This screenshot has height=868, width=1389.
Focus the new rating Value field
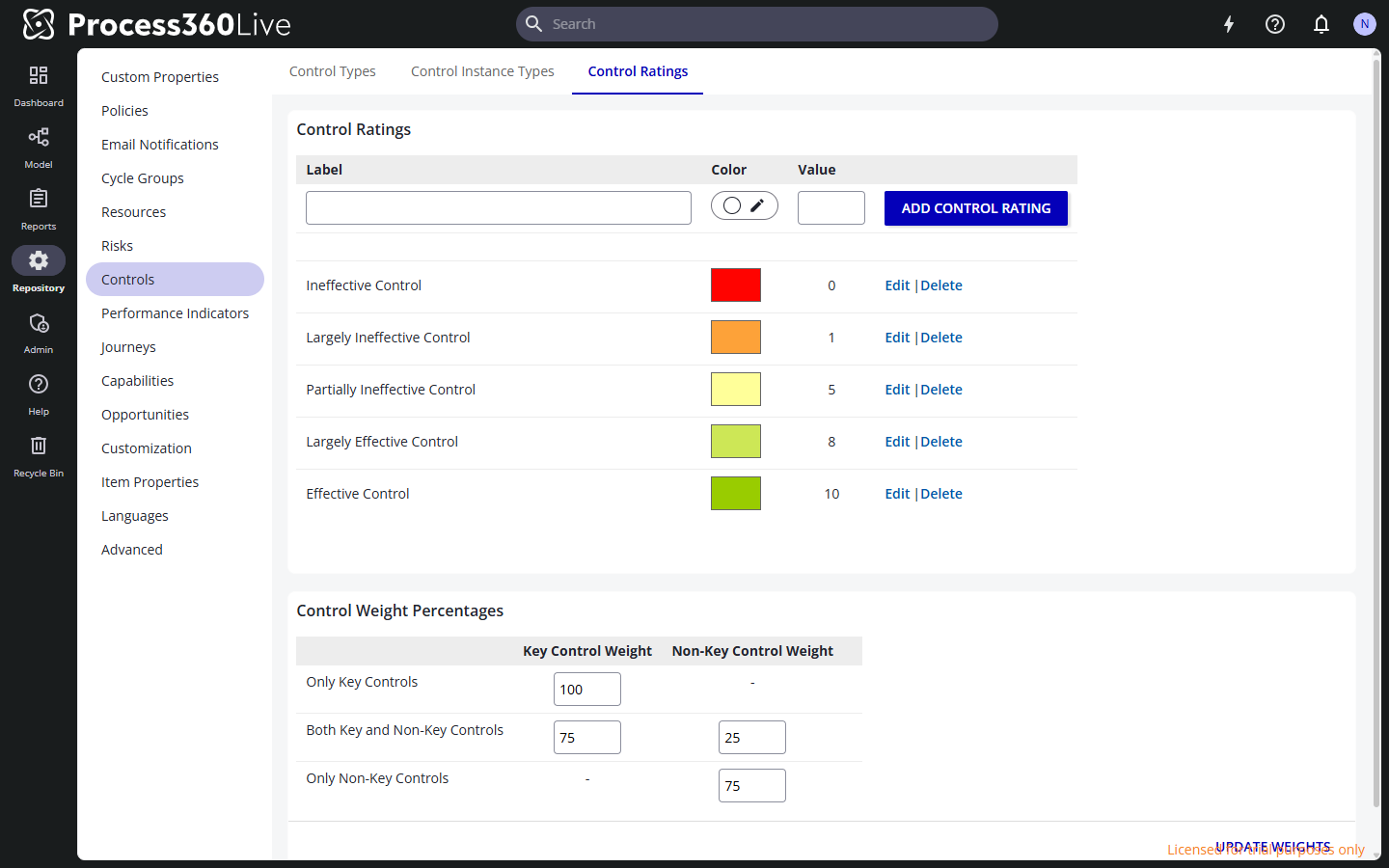click(831, 208)
